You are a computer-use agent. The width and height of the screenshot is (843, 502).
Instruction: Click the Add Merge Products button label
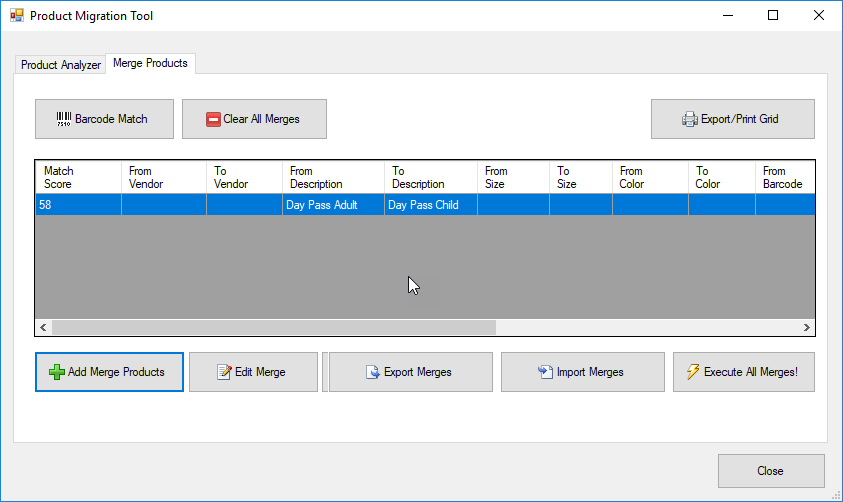point(116,372)
